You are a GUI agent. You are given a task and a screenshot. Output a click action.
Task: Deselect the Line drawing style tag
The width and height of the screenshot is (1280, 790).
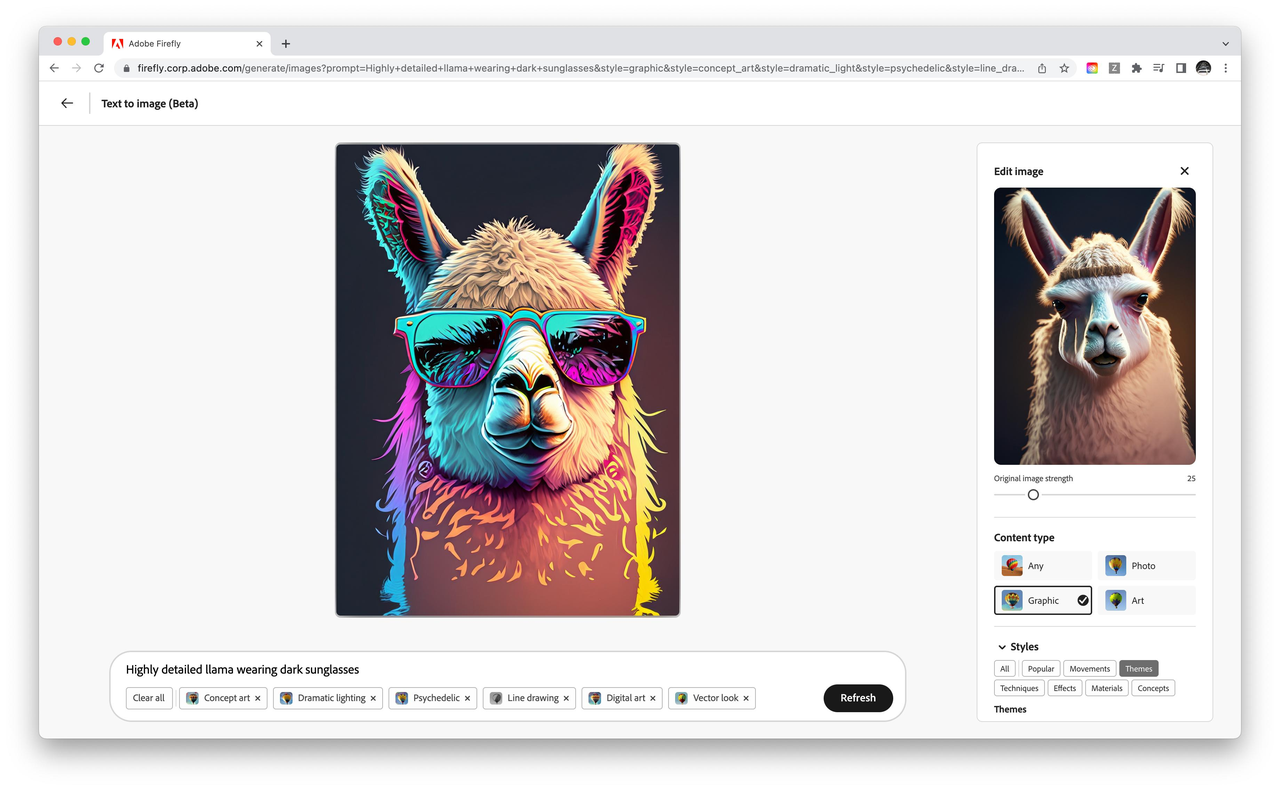point(566,698)
